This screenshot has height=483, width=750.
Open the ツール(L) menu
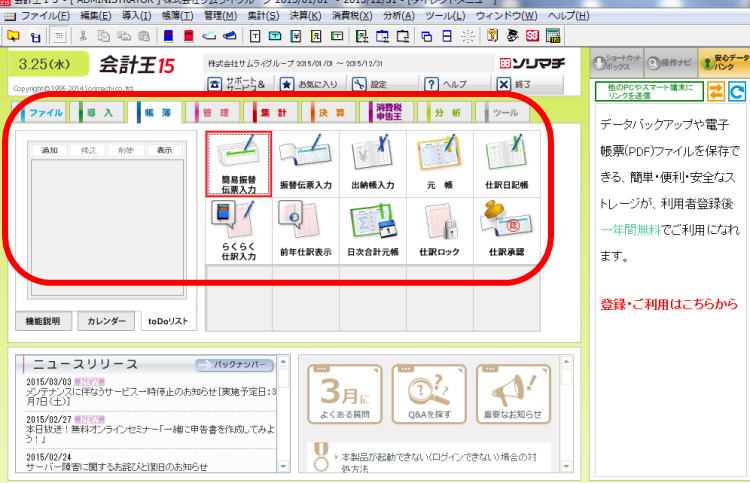pyautogui.click(x=447, y=17)
